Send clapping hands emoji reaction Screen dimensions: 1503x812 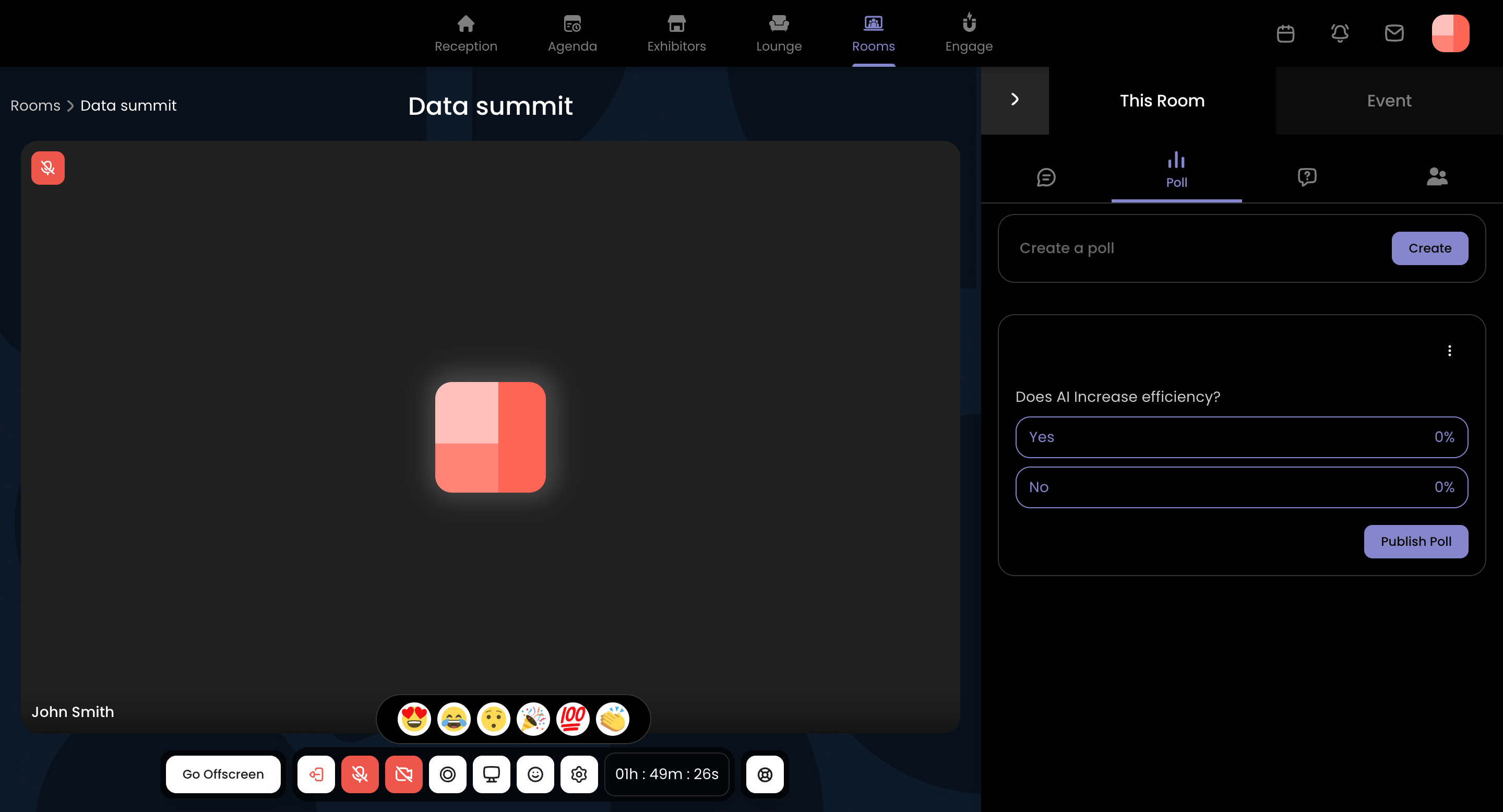point(613,719)
